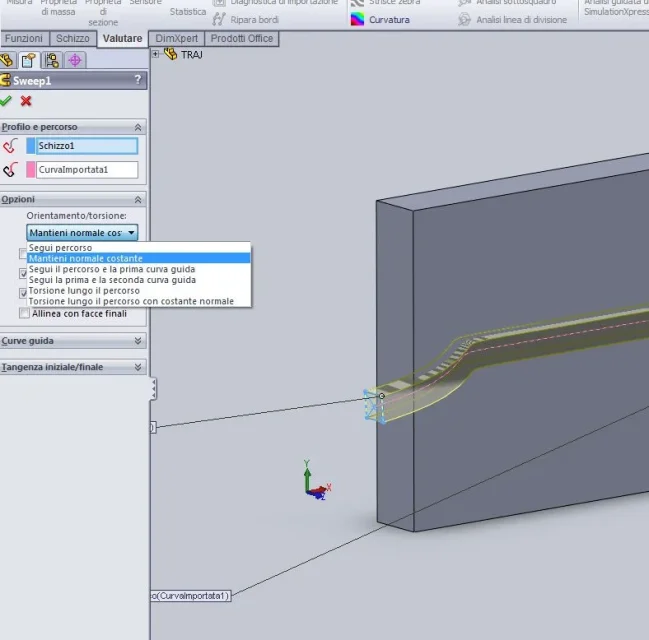This screenshot has height=640, width=649.
Task: Collapse the Profilo e percorso section
Action: [138, 127]
